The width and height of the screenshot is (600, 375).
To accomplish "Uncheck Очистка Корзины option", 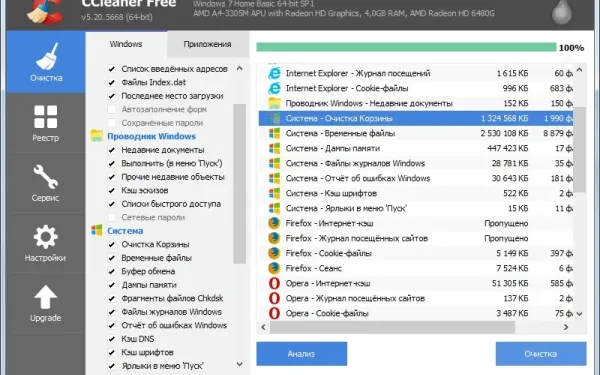I will (111, 244).
